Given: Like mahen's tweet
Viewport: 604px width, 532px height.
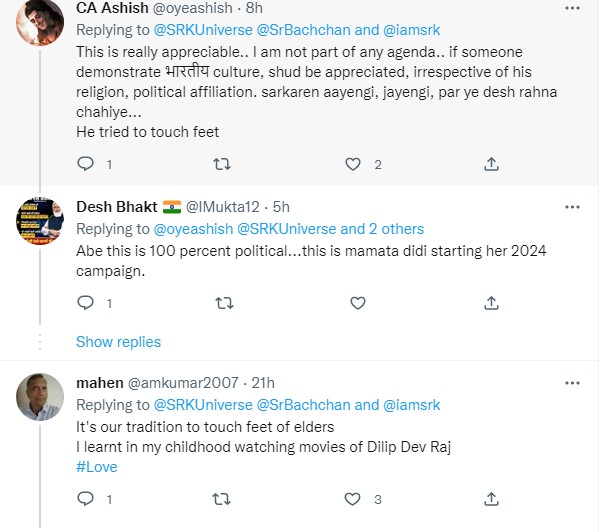Looking at the screenshot, I should tap(352, 498).
